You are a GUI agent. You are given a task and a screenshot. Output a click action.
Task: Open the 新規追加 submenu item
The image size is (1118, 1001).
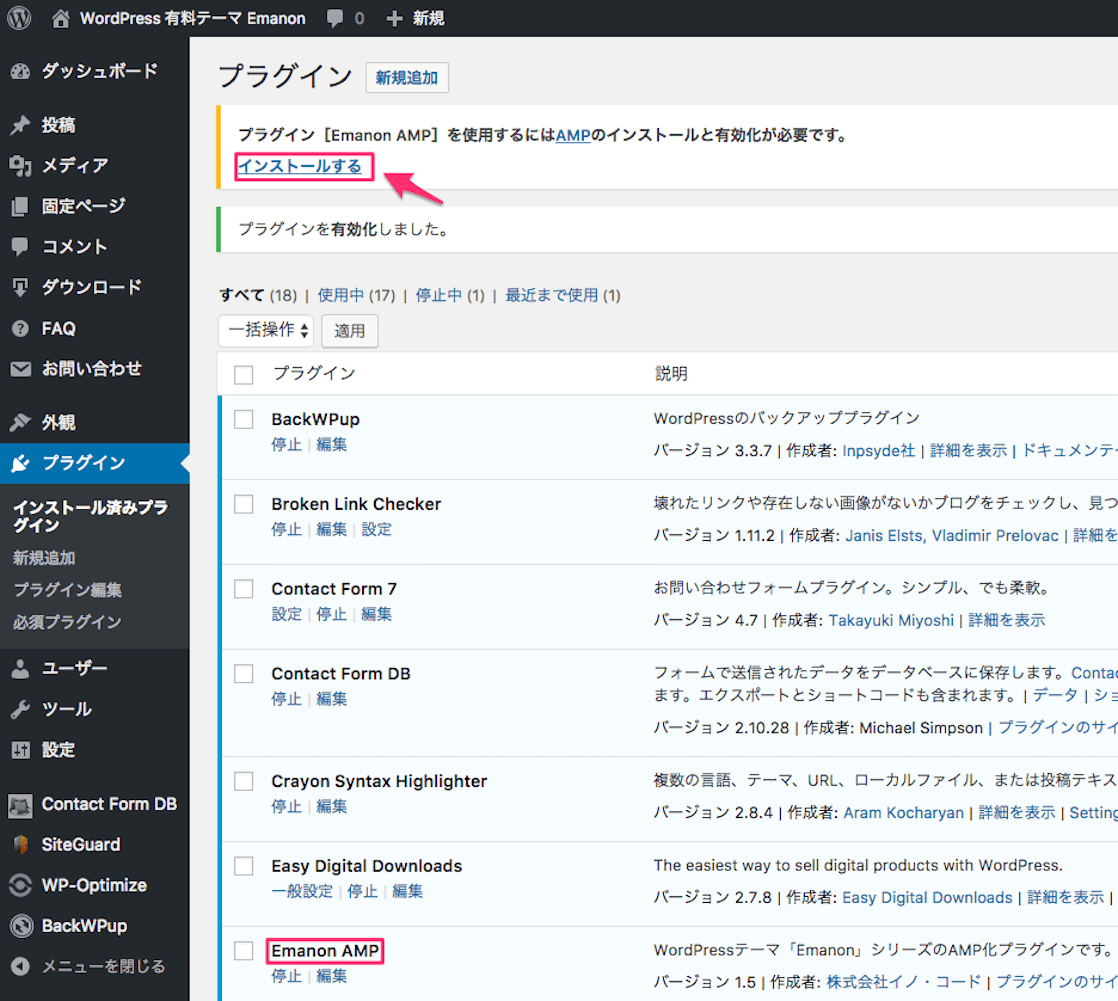44,558
